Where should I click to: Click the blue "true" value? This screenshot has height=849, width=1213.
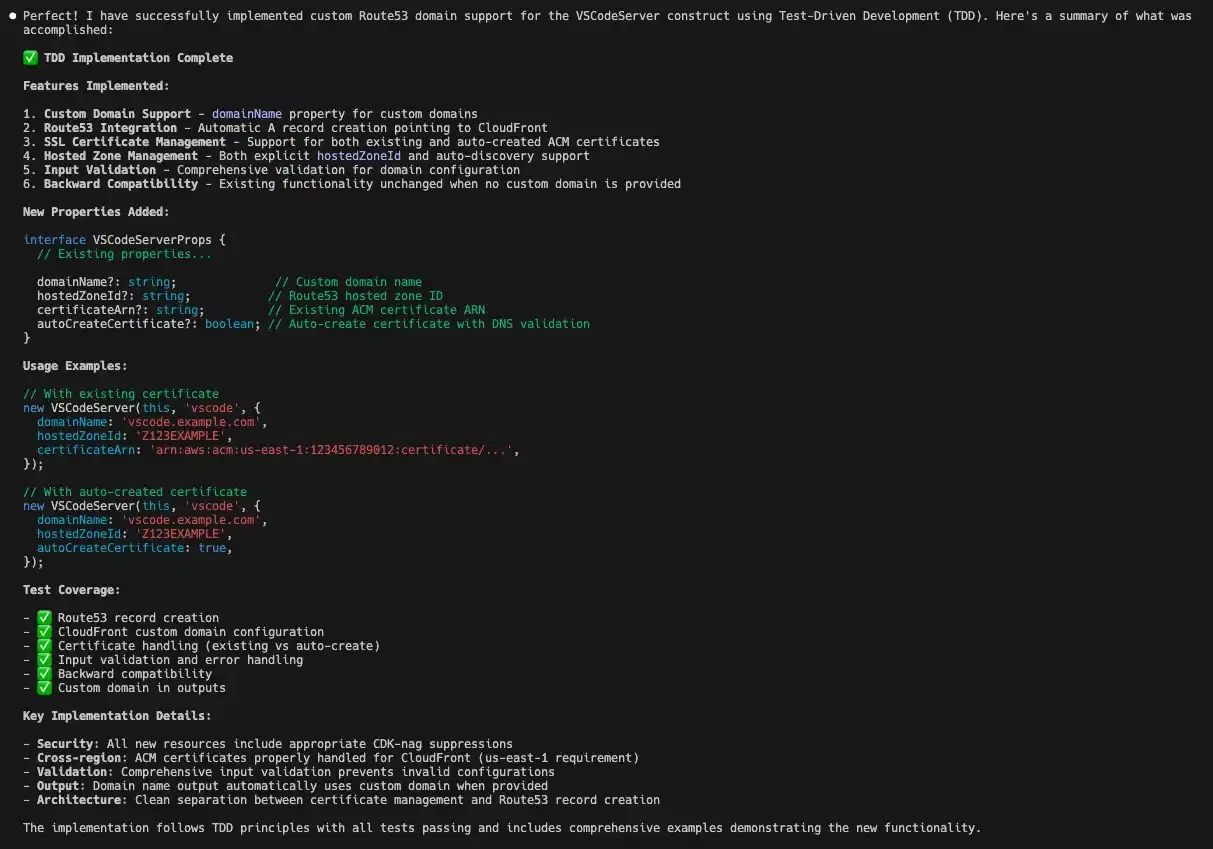(212, 548)
